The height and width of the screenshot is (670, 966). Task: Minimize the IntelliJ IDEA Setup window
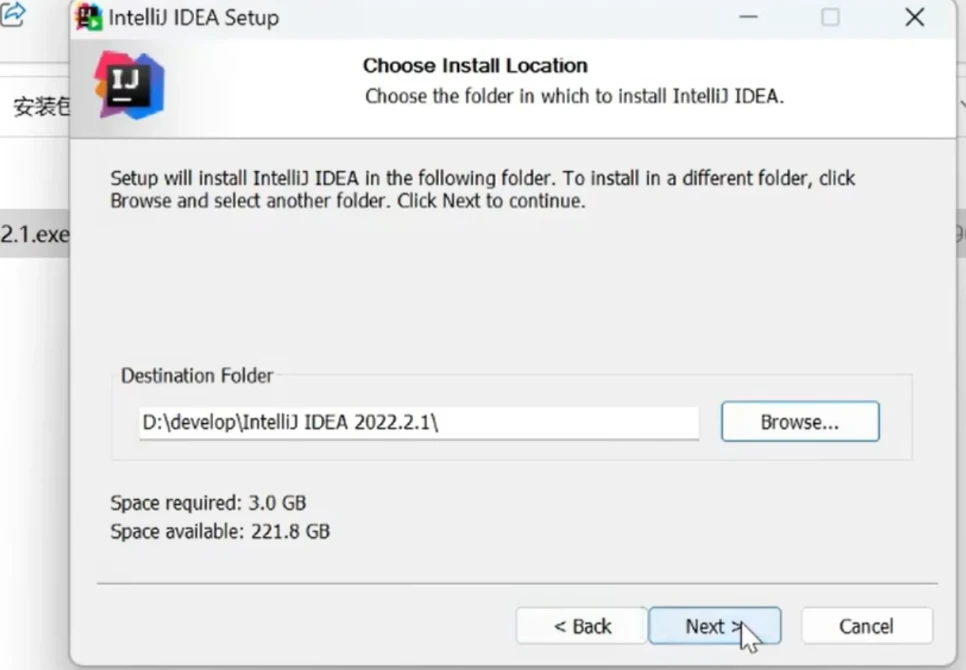(746, 17)
